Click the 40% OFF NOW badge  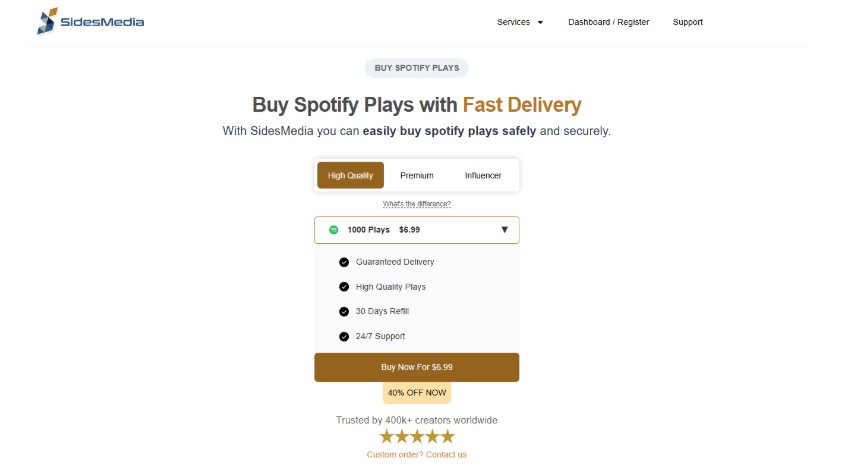click(x=417, y=392)
